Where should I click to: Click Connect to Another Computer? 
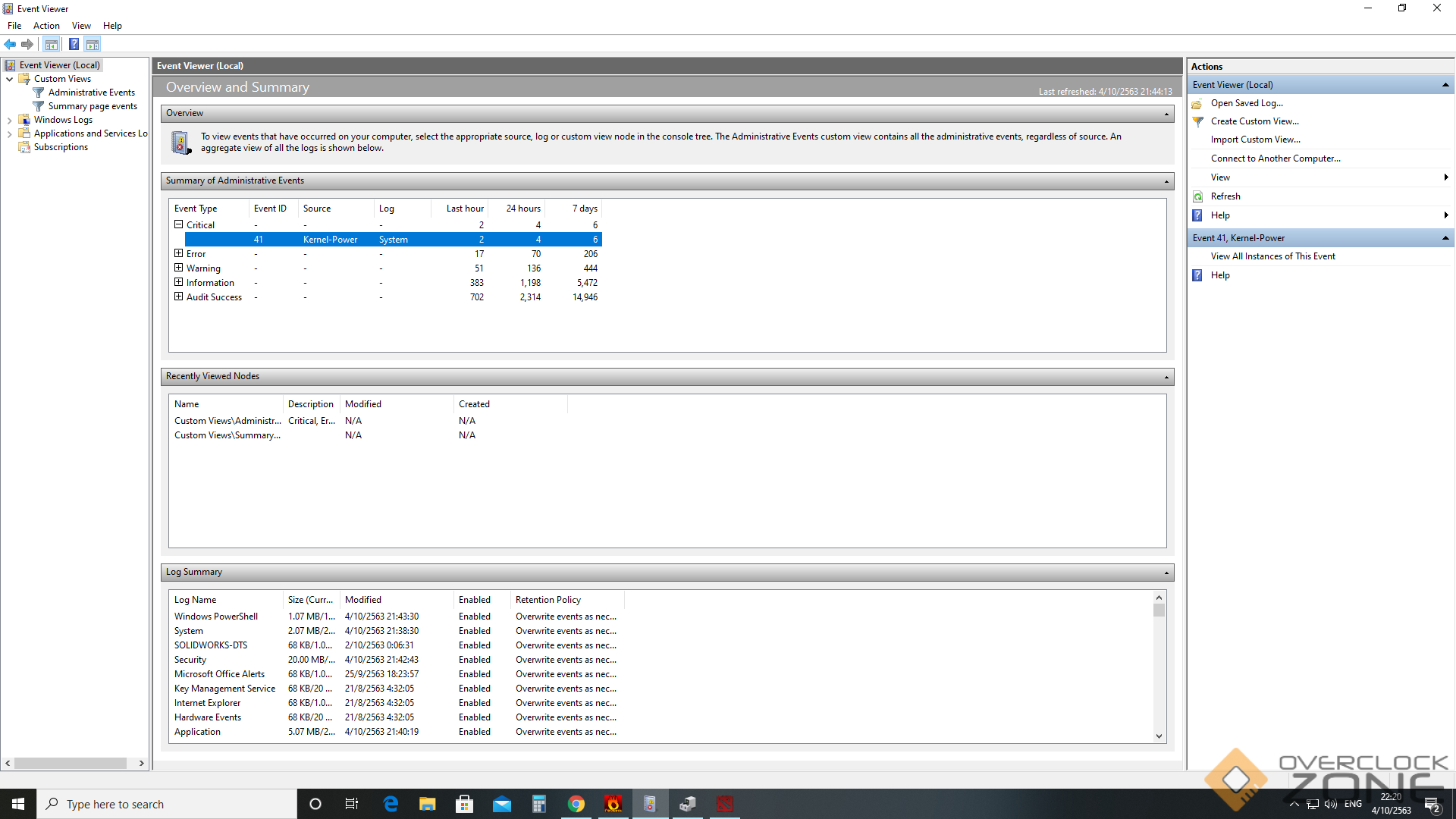coord(1276,158)
